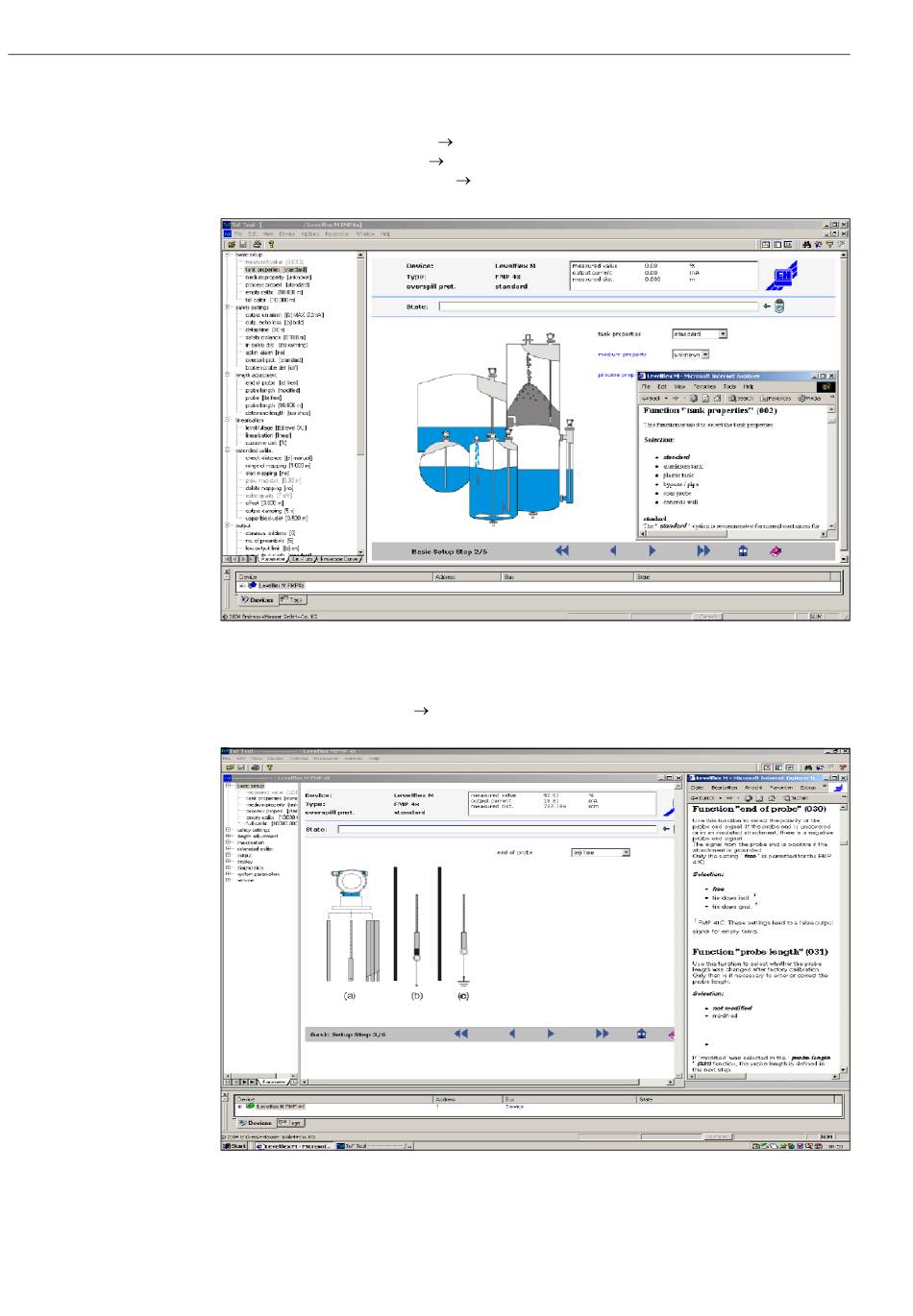Click the Step 3/6 help pane vertical scrollbar

coord(844,938)
